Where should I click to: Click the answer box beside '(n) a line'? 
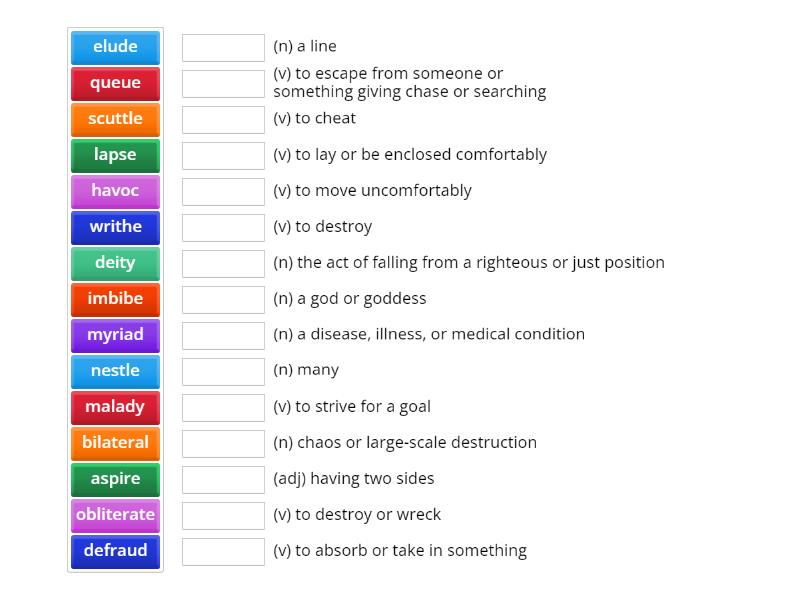pos(223,47)
